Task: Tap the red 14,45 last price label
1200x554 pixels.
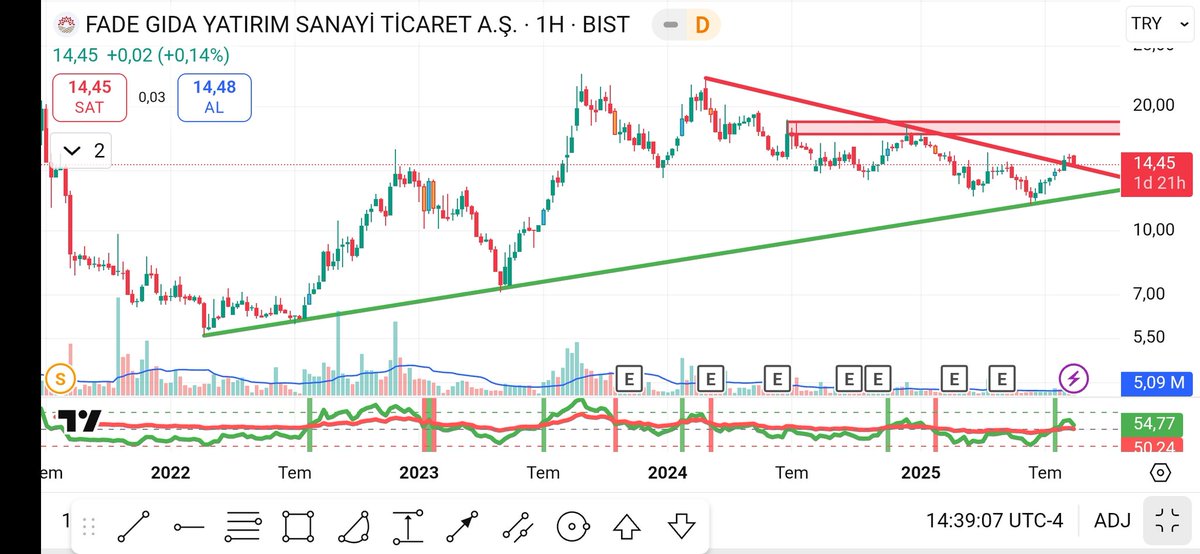Action: click(x=1159, y=172)
